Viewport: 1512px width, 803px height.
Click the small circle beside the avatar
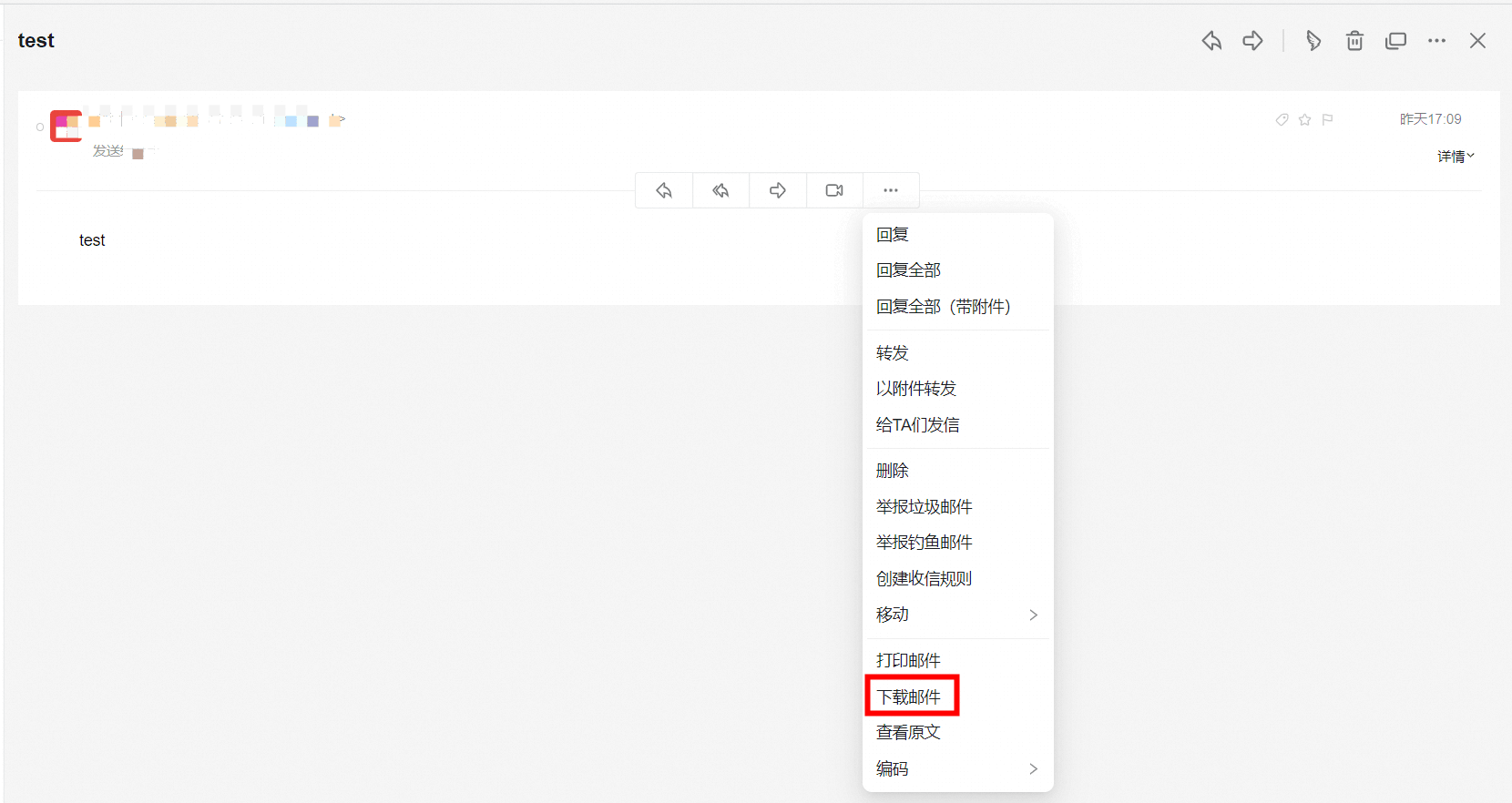click(40, 127)
